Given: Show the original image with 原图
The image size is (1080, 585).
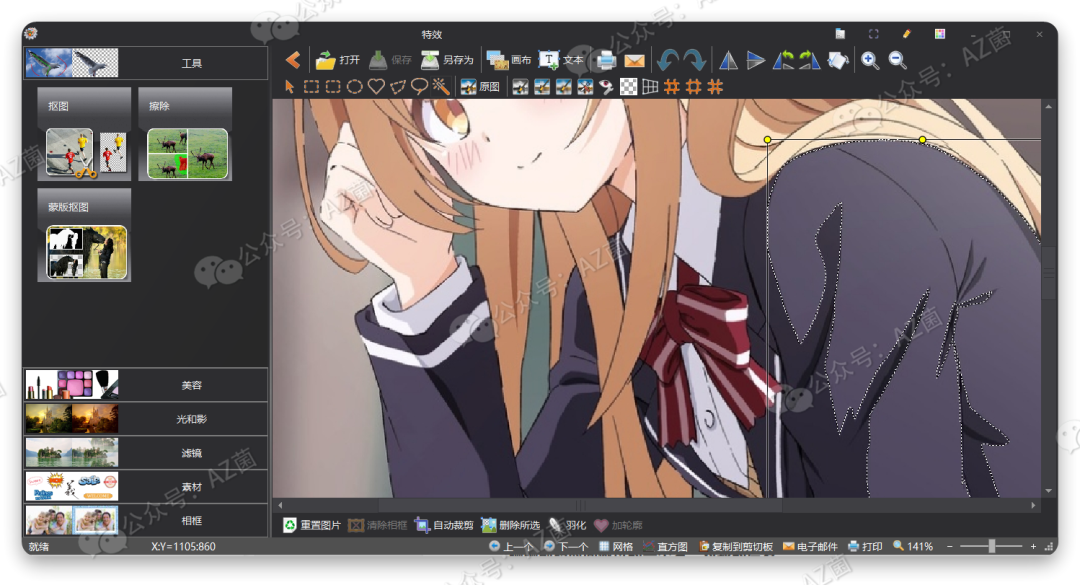Looking at the screenshot, I should [480, 87].
